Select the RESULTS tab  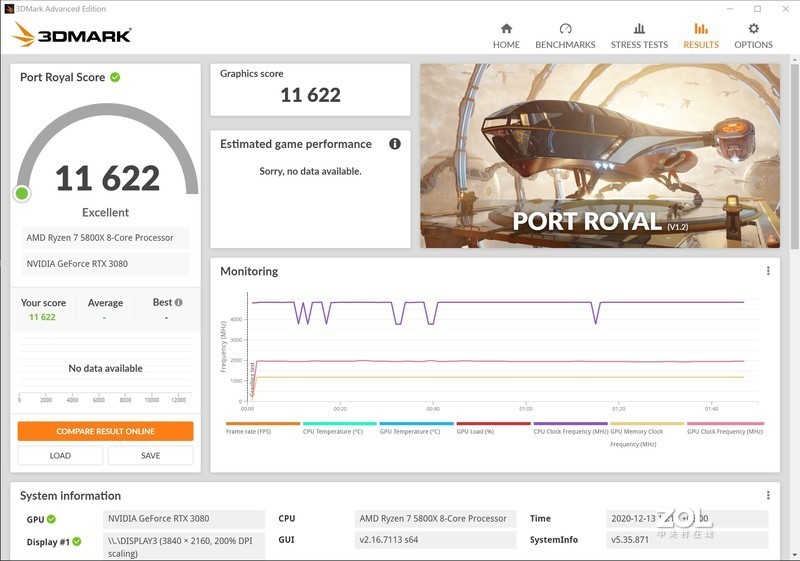point(701,36)
